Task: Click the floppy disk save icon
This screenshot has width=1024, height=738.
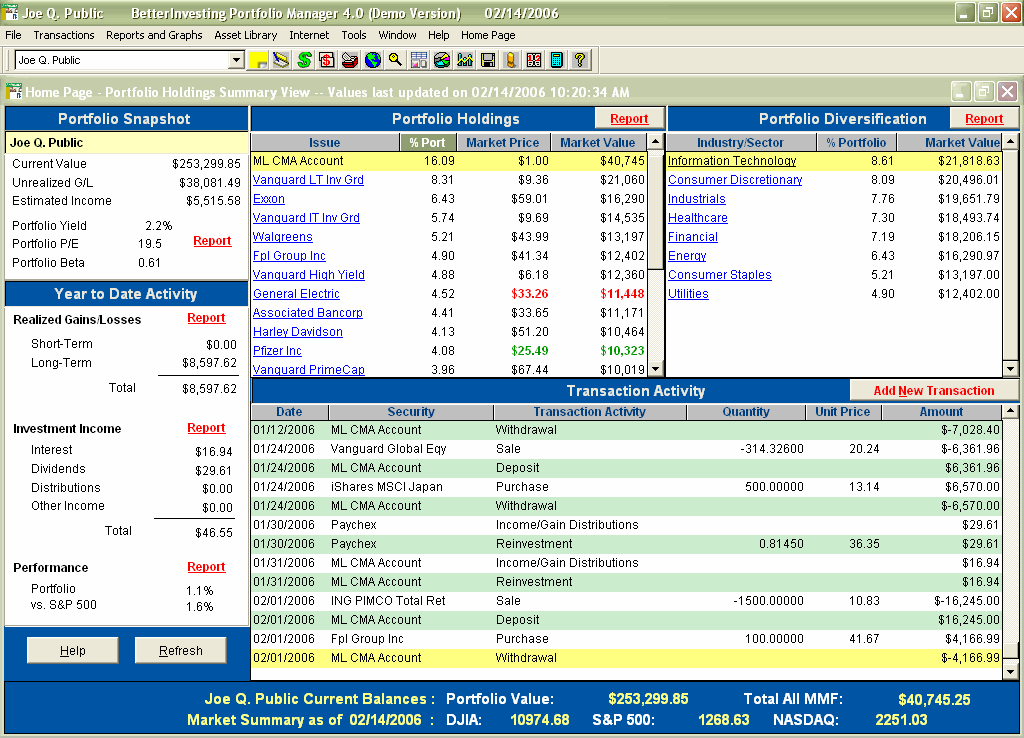Action: click(x=488, y=60)
